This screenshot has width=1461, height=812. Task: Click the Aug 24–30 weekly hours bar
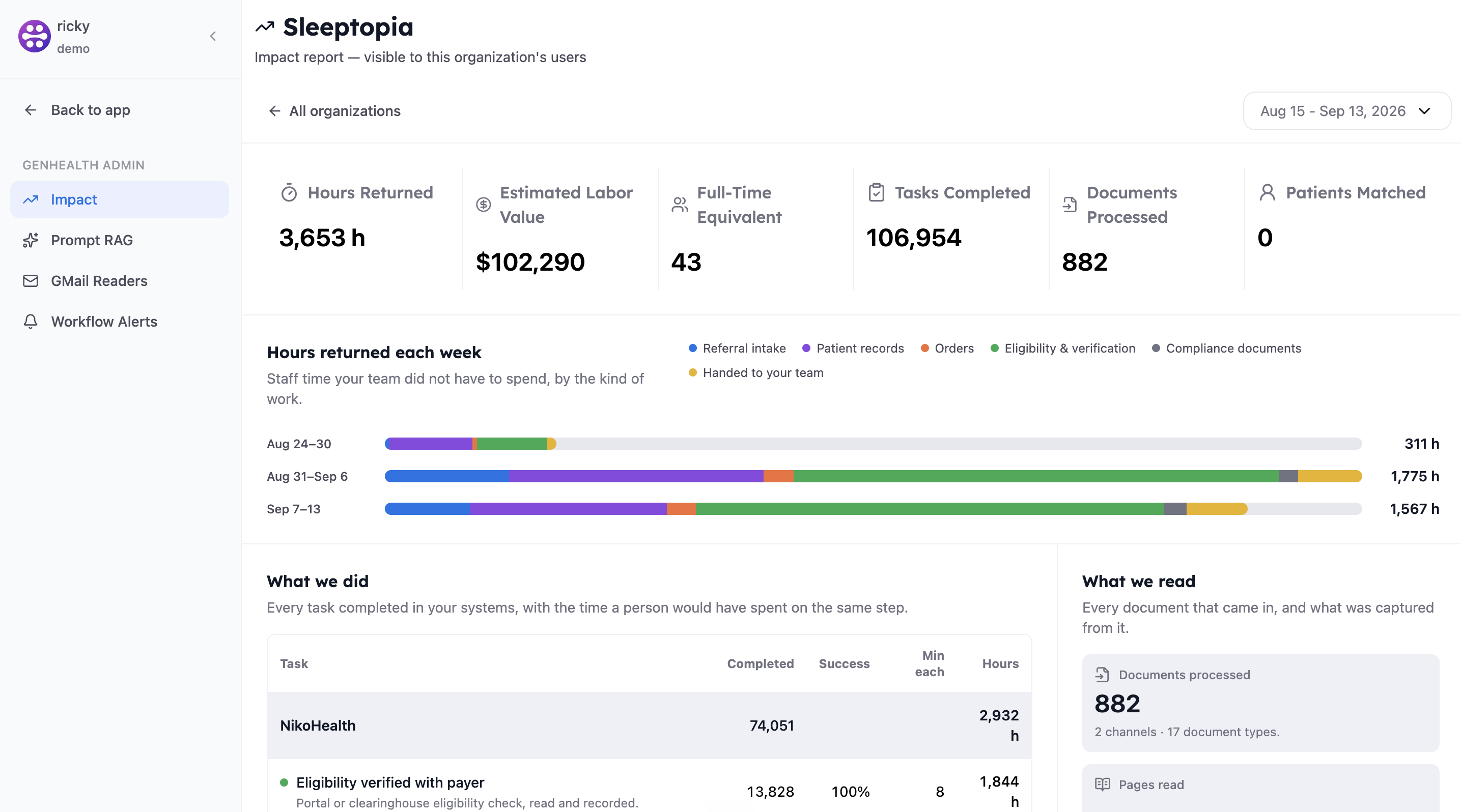[x=873, y=444]
